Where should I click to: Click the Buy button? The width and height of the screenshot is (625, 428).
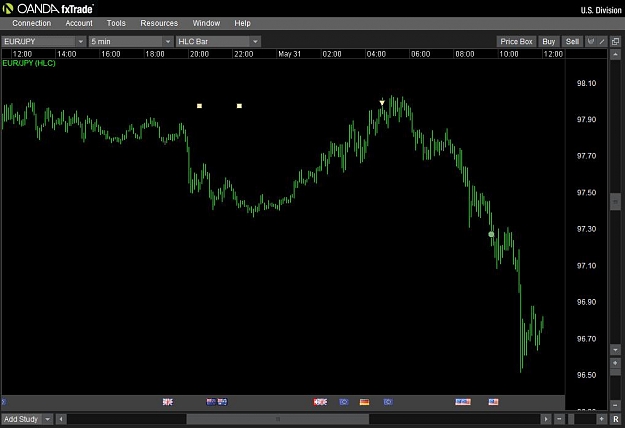[x=548, y=41]
